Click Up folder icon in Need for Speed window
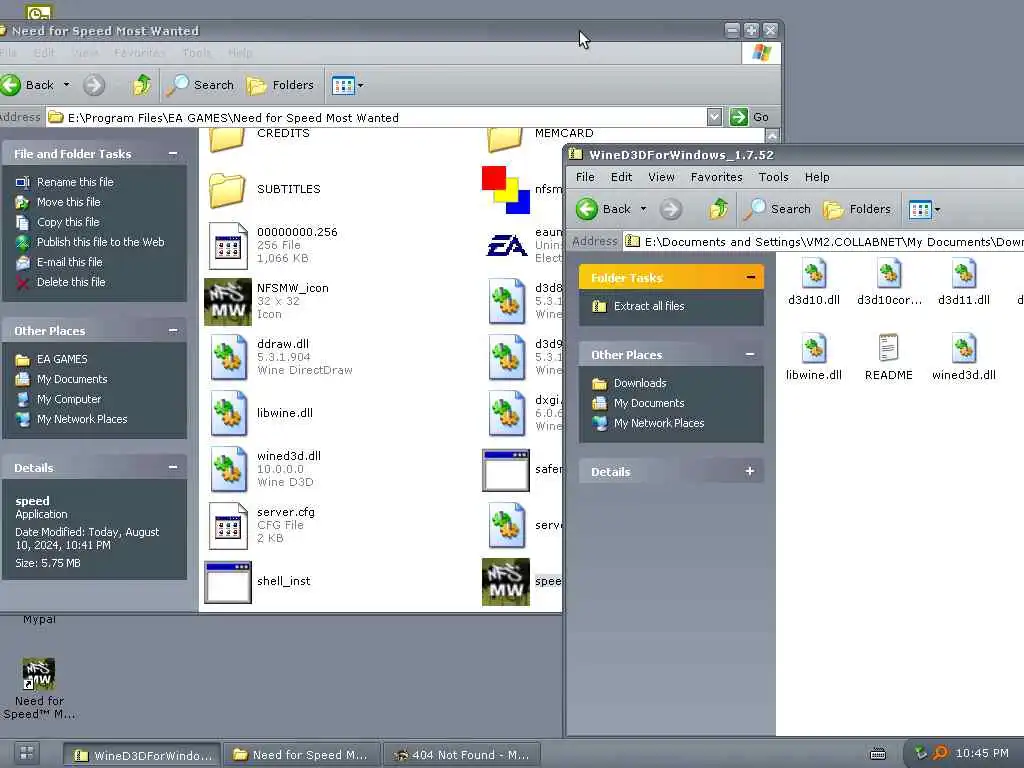This screenshot has height=768, width=1024. [141, 85]
